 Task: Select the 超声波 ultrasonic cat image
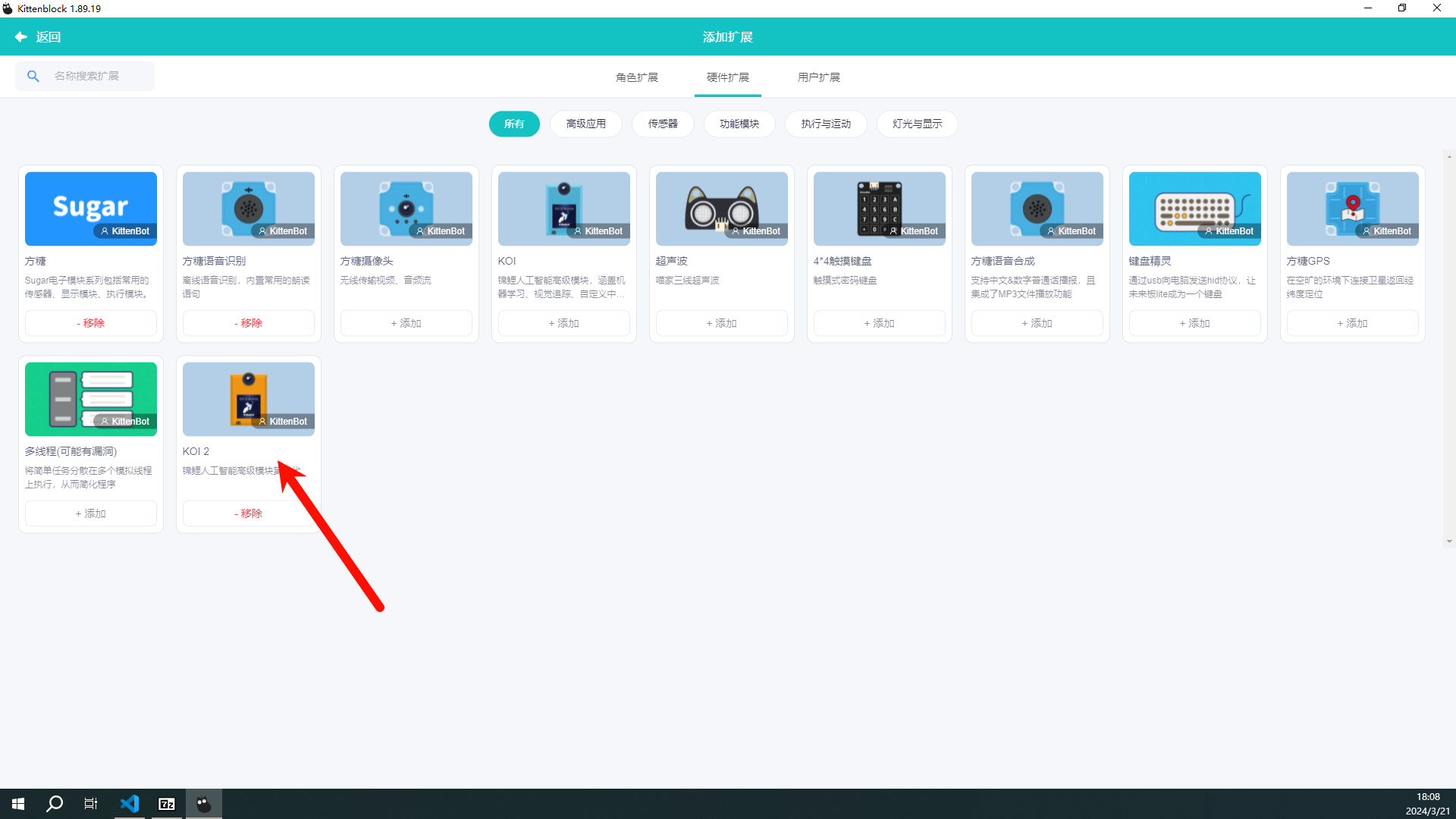(x=722, y=209)
